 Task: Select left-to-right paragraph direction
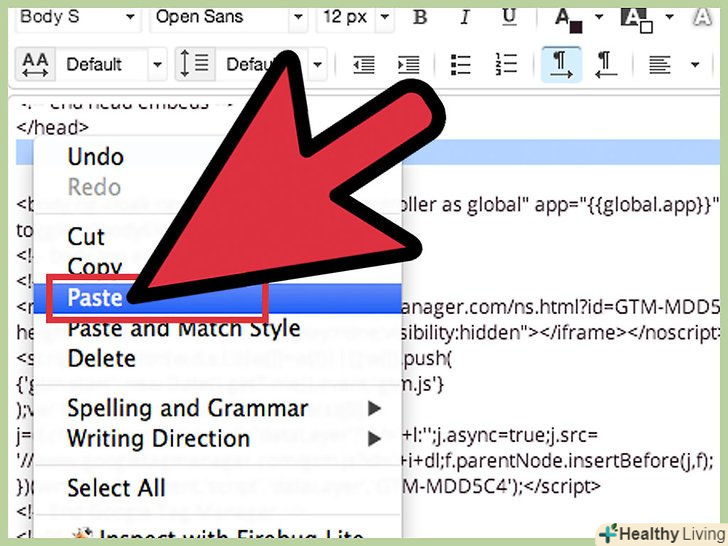click(563, 65)
